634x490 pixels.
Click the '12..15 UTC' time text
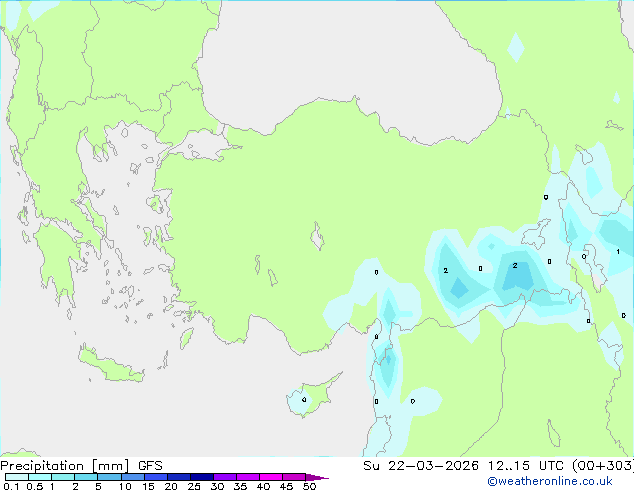525,466
